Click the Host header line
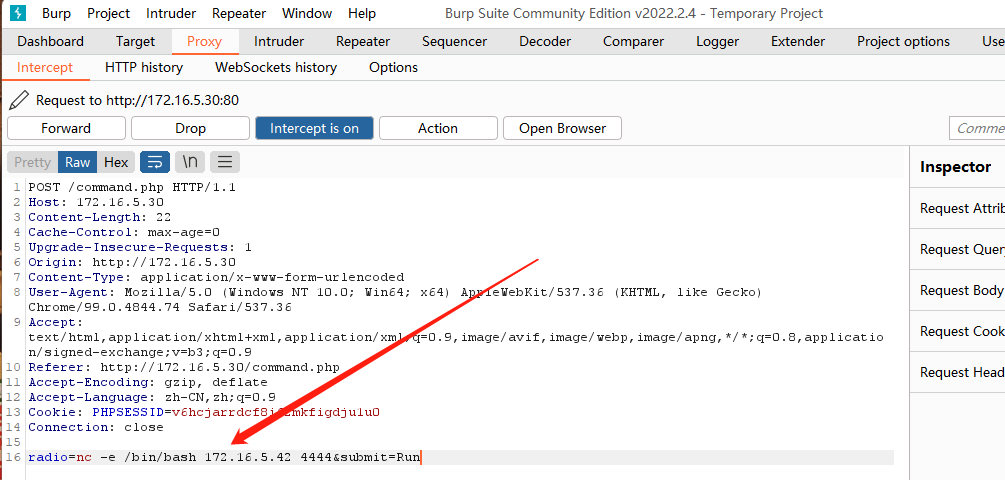Image resolution: width=1005 pixels, height=480 pixels. pos(96,202)
